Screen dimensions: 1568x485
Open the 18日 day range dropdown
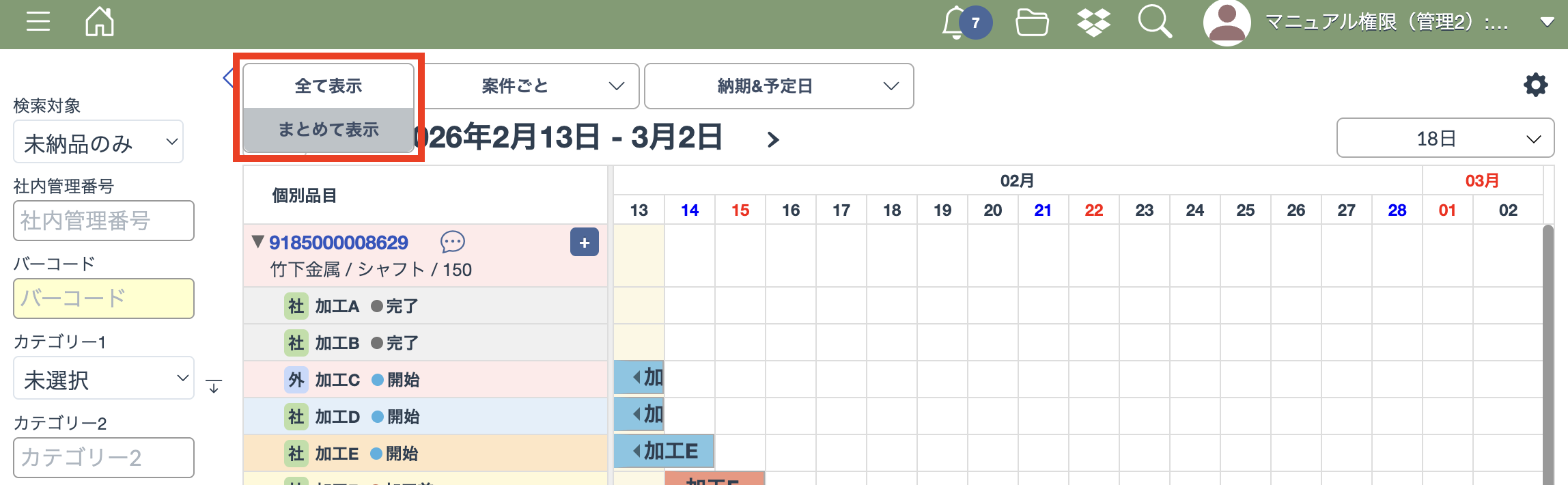click(x=1444, y=139)
